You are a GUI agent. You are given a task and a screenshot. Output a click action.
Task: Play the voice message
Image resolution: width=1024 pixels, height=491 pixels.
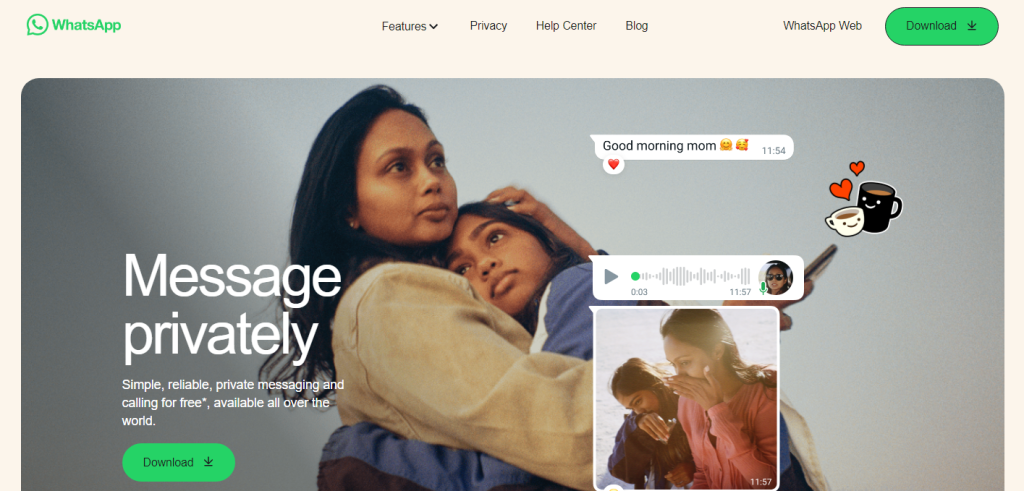click(x=611, y=277)
